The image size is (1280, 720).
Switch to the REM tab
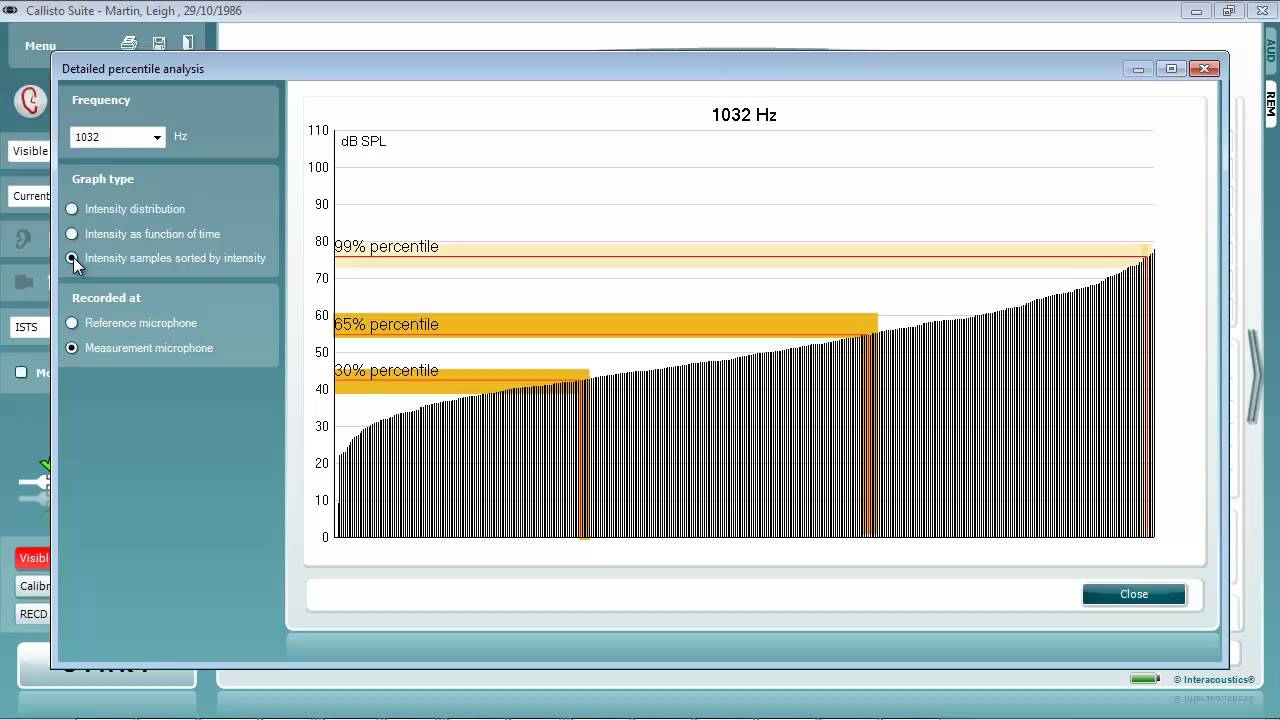coord(1270,103)
